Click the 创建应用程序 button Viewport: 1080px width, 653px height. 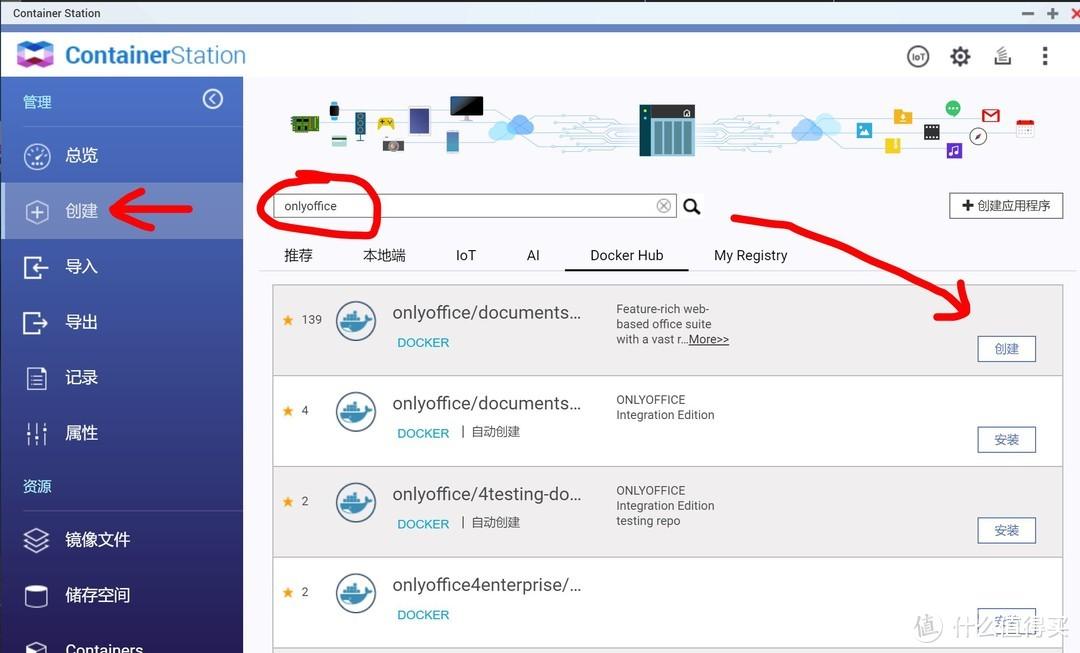click(x=1006, y=206)
